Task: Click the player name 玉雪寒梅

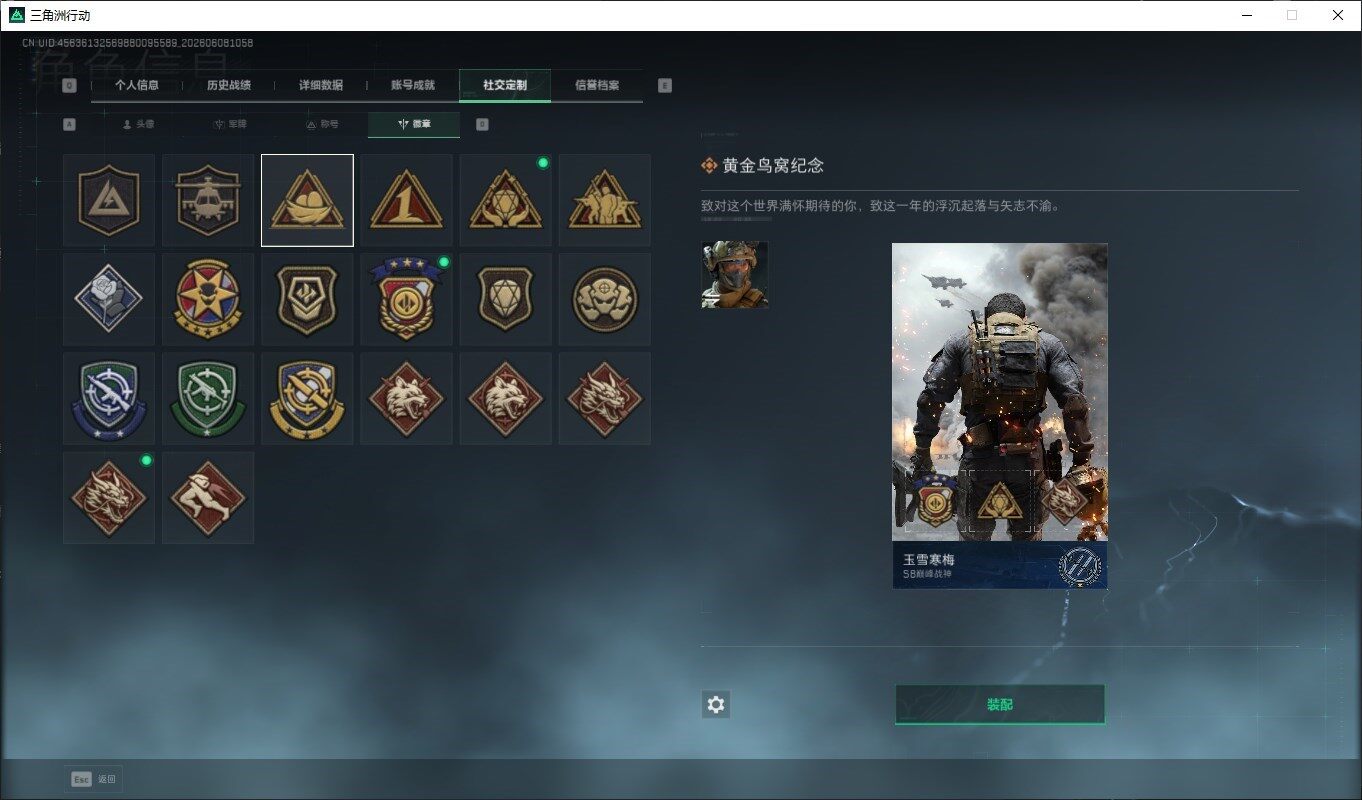Action: coord(929,560)
